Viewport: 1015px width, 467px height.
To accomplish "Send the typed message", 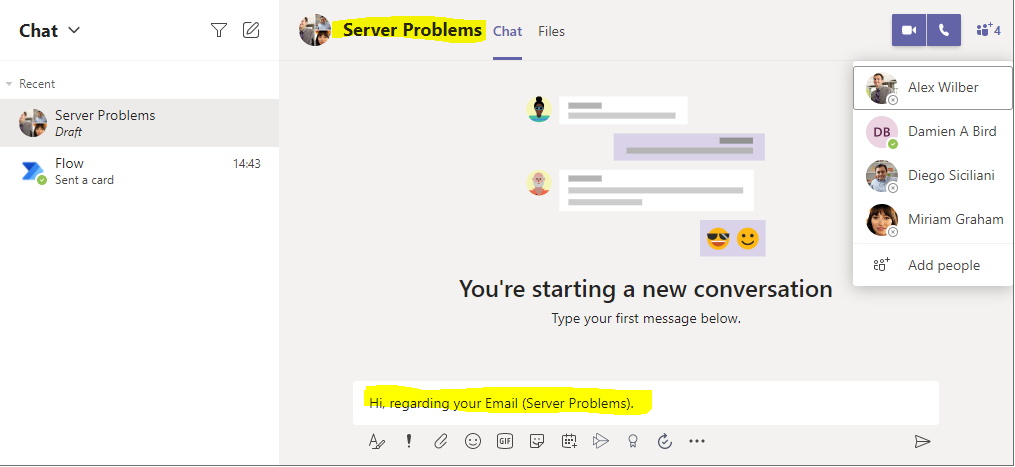I will tap(922, 441).
